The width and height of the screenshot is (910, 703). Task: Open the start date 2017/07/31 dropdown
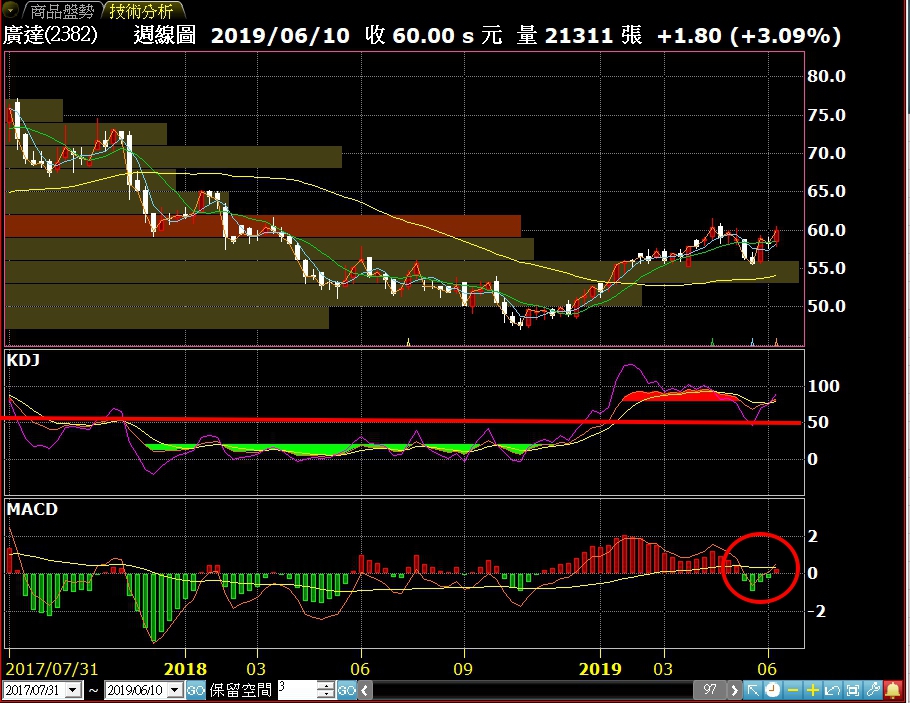73,690
